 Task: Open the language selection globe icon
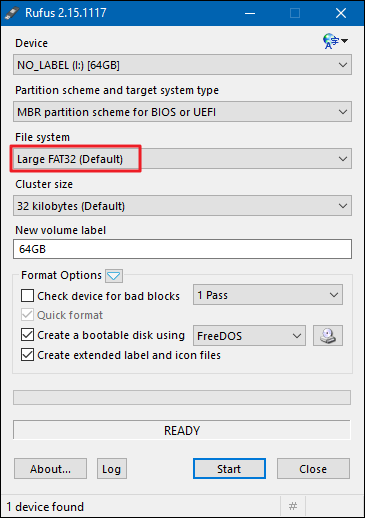tap(335, 41)
